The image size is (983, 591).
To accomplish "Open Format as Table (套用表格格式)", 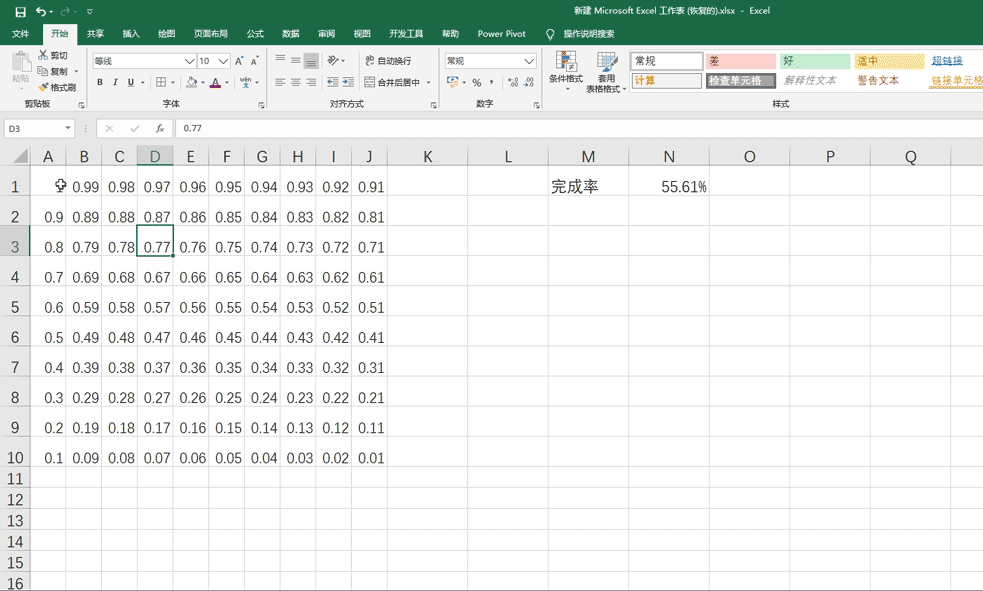I will [606, 71].
